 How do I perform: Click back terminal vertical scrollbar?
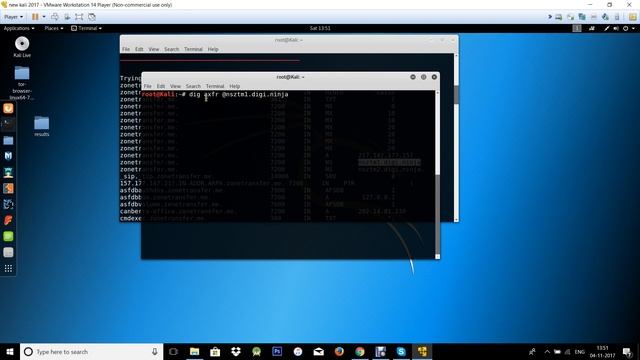(456, 138)
